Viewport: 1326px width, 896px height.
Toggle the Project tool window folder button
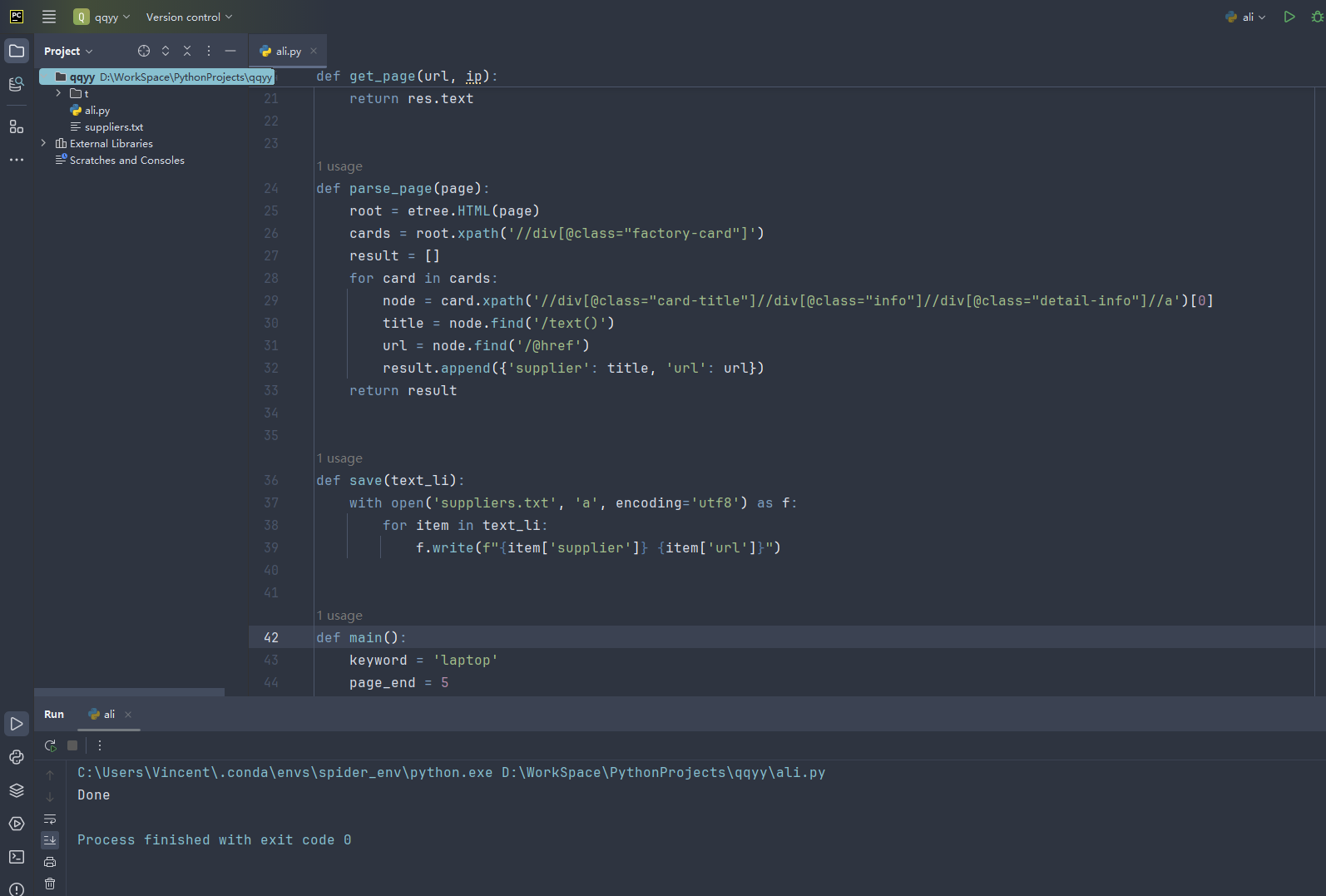coord(17,51)
